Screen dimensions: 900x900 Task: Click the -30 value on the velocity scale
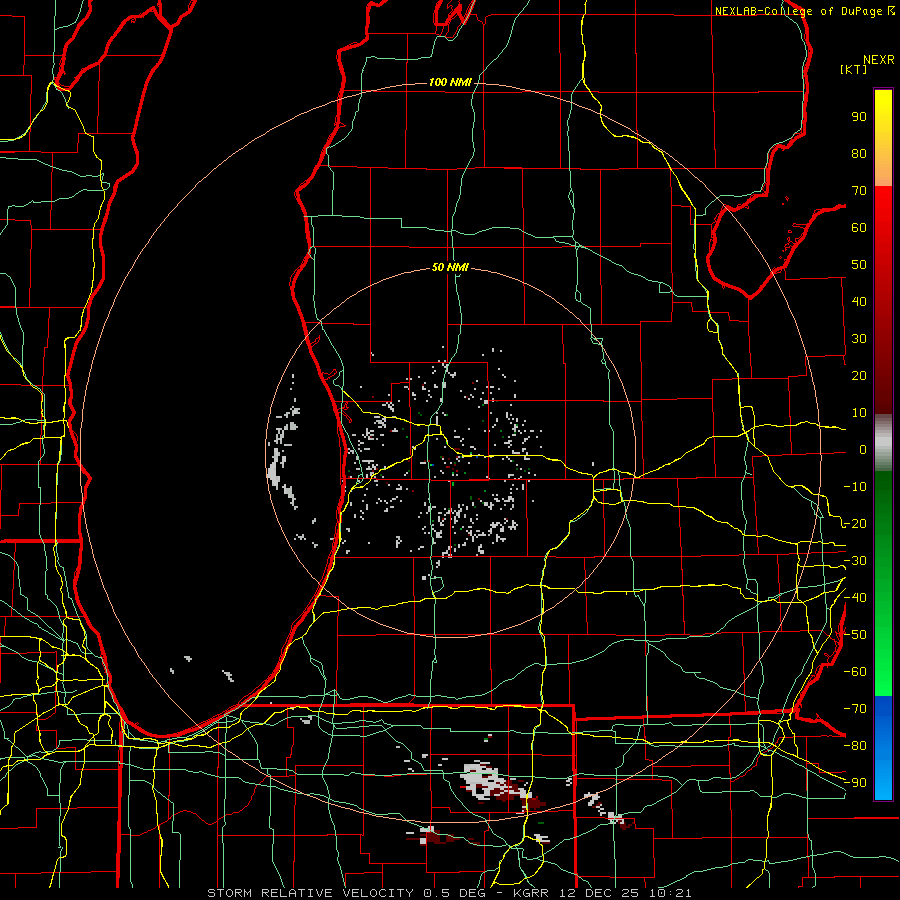pos(855,561)
